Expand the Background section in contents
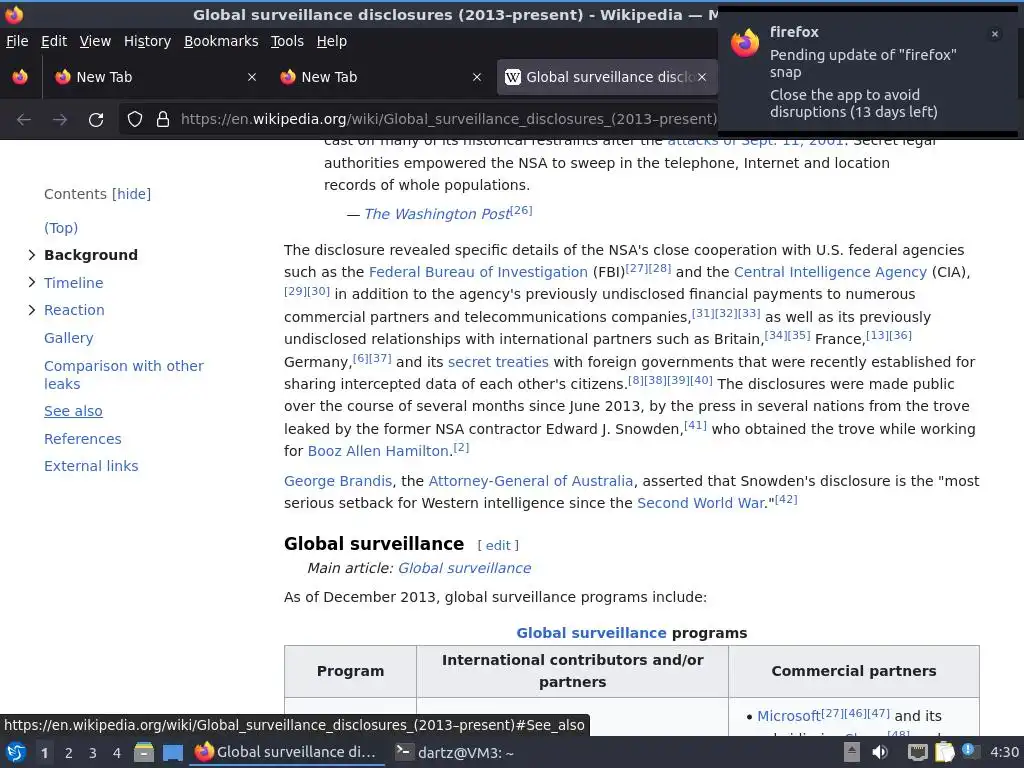Screen dimensions: 1024x768 (x=31, y=255)
